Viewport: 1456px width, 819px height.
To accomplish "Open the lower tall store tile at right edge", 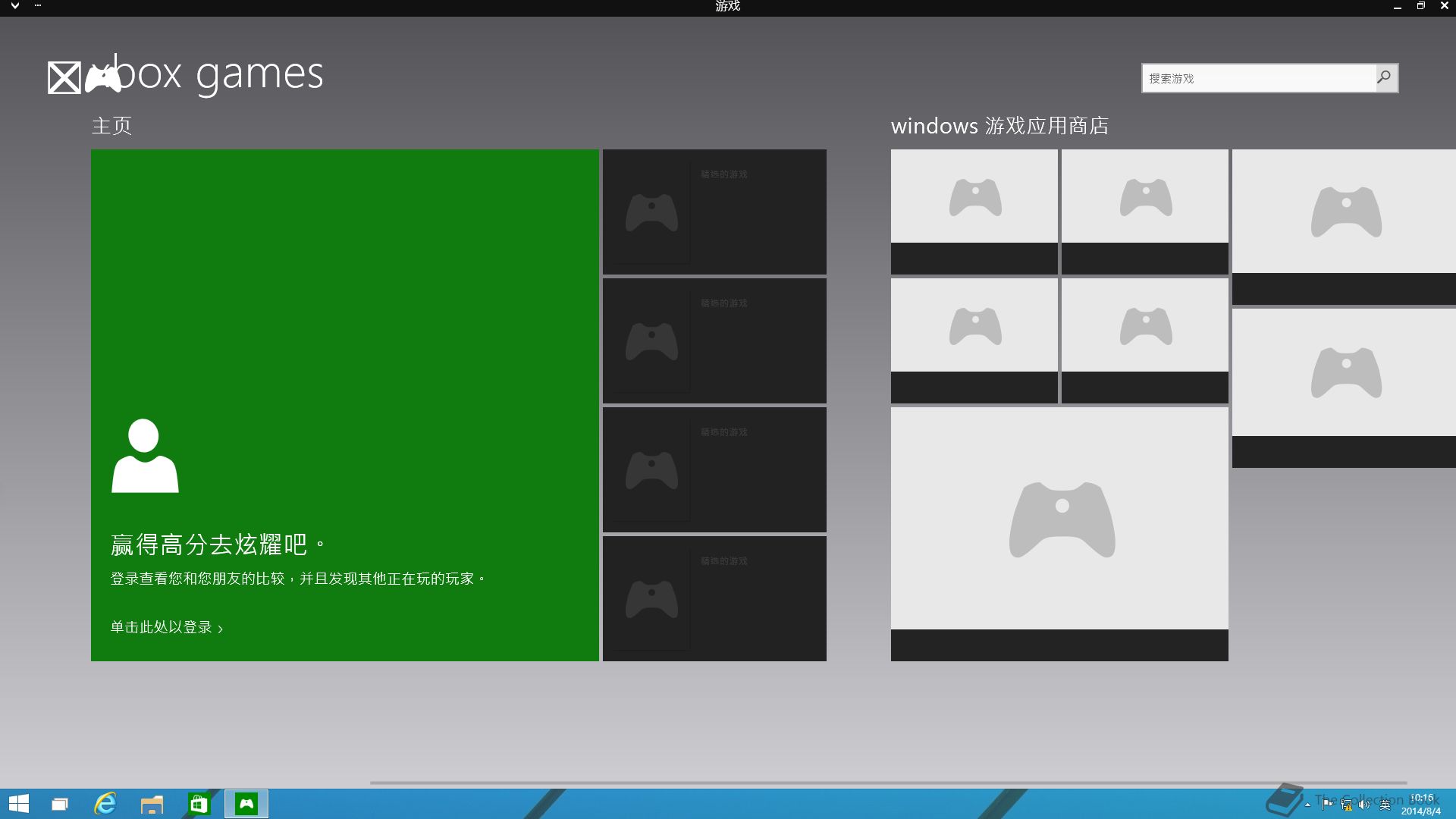I will point(1344,388).
